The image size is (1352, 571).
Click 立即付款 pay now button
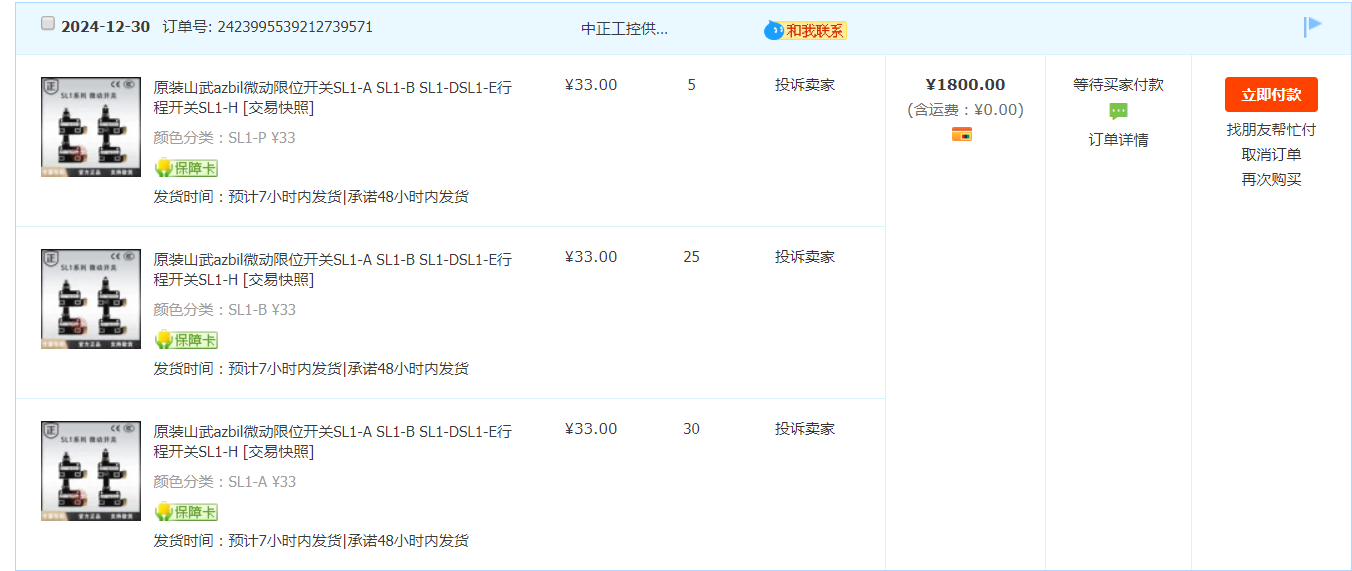click(x=1271, y=95)
